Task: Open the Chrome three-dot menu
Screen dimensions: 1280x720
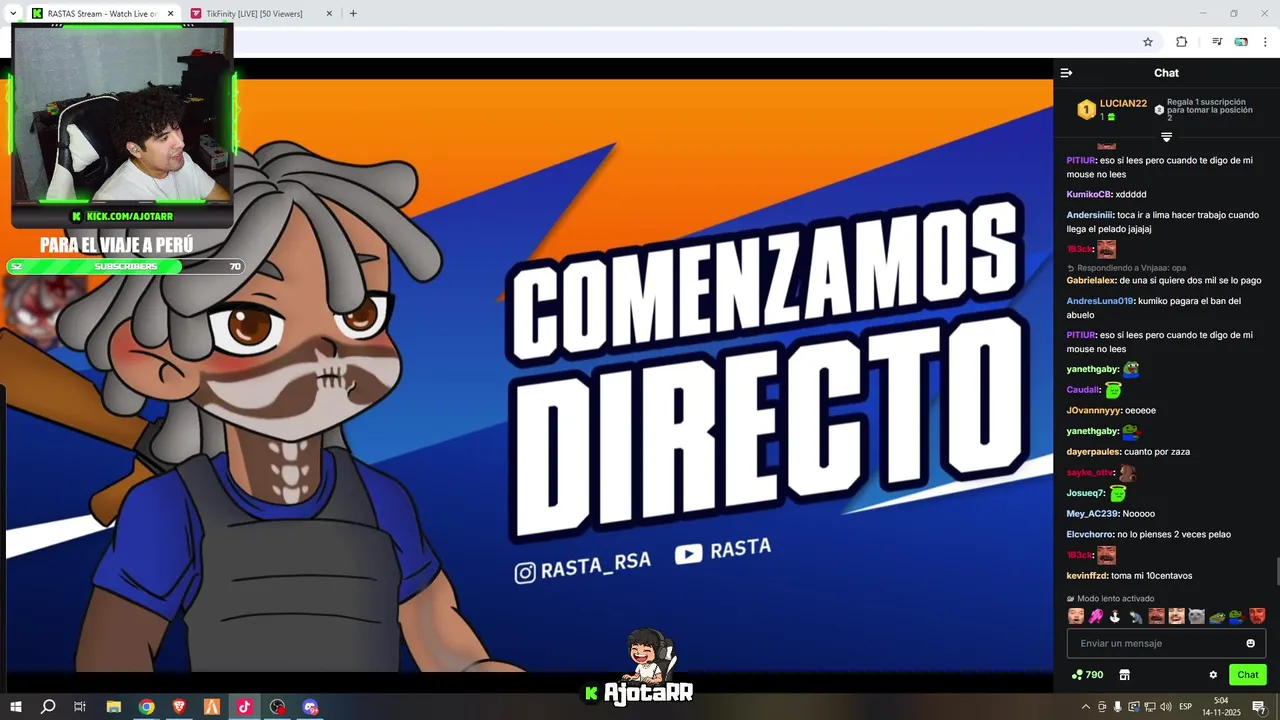Action: [1266, 42]
